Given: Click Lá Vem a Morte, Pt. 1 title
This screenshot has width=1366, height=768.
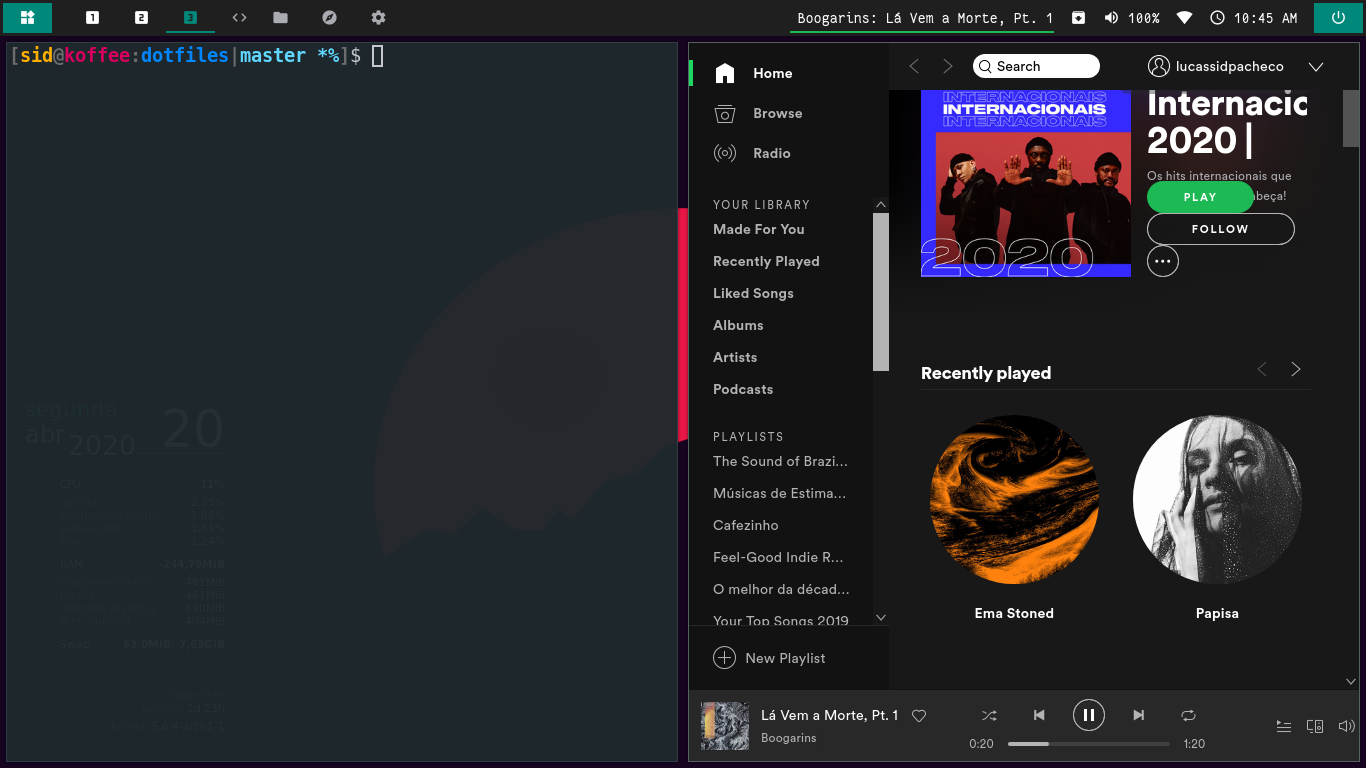Looking at the screenshot, I should pyautogui.click(x=830, y=715).
